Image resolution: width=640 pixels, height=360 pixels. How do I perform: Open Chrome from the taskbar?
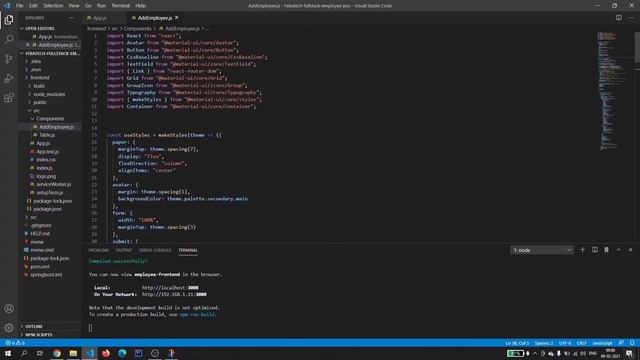[x=57, y=353]
